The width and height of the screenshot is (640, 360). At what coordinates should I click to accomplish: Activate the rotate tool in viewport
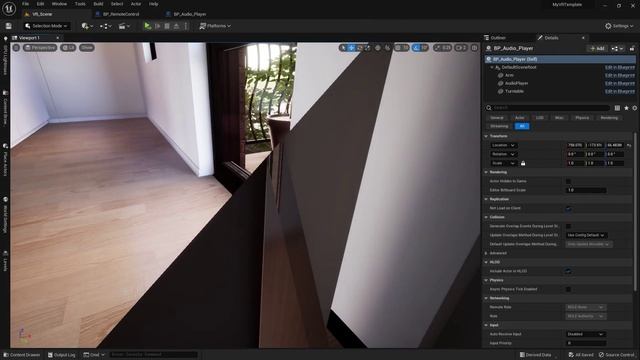pyautogui.click(x=360, y=48)
